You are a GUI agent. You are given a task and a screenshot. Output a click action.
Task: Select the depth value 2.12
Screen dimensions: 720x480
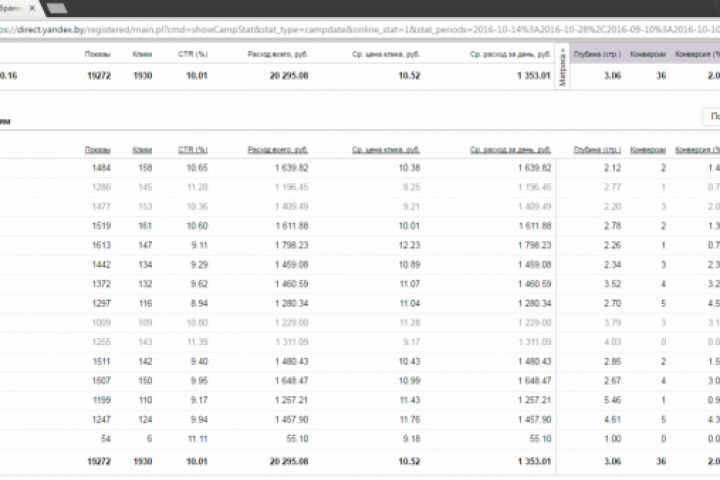613,168
